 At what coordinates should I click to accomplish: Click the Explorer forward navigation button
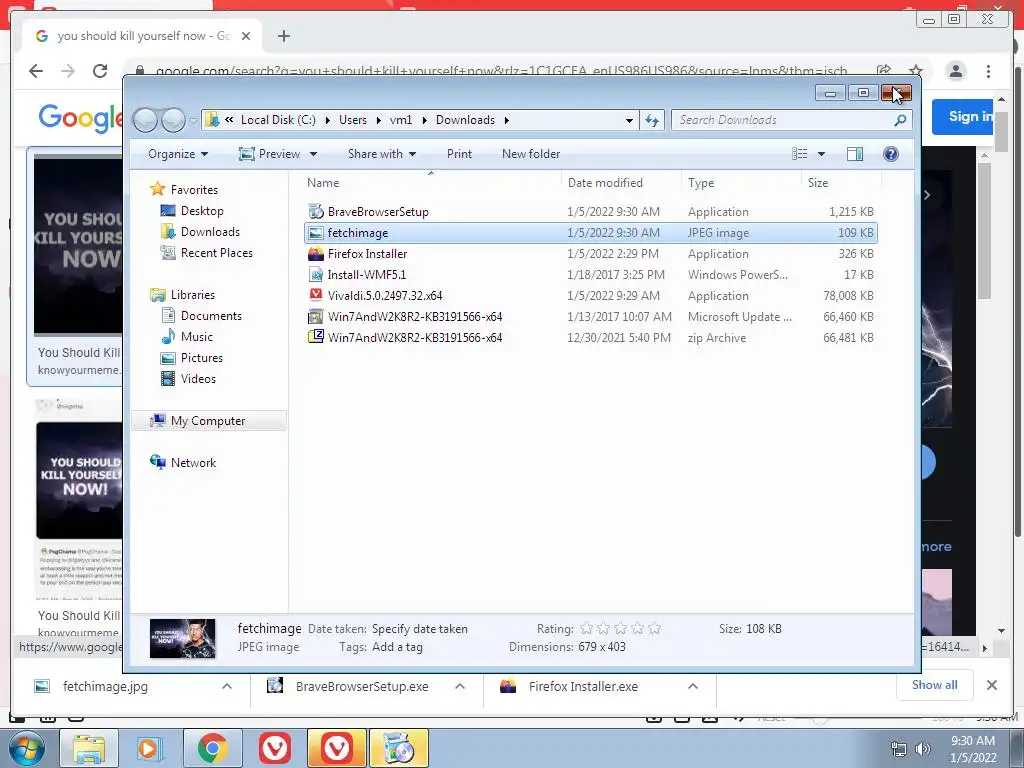click(173, 120)
